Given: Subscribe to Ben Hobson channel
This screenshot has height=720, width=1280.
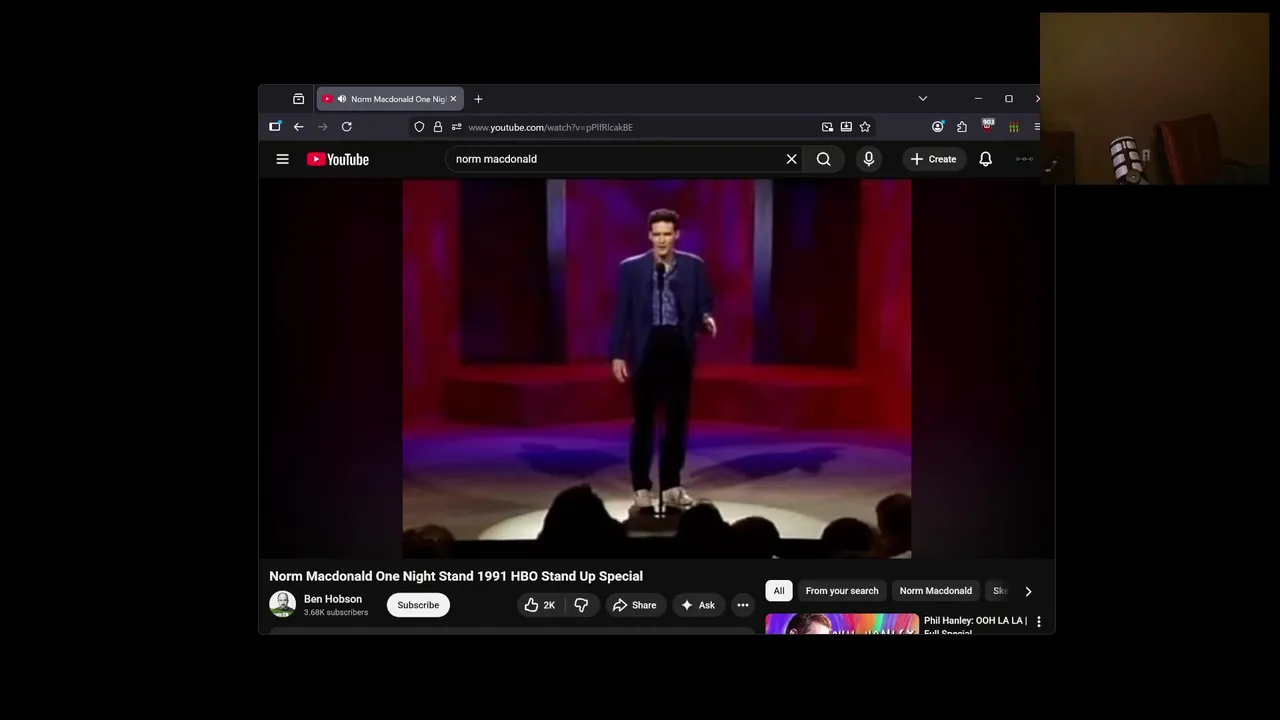Looking at the screenshot, I should point(418,605).
